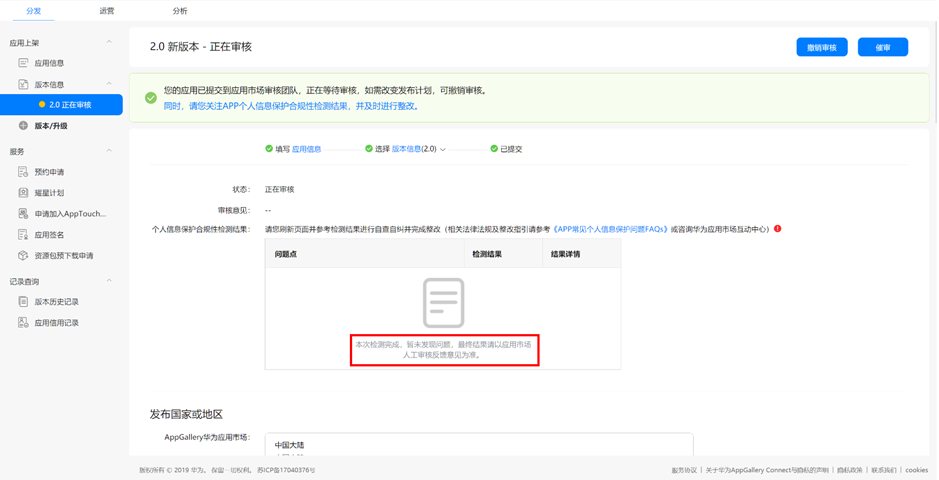Switch to the 分析 tab
The width and height of the screenshot is (939, 480).
coord(180,11)
